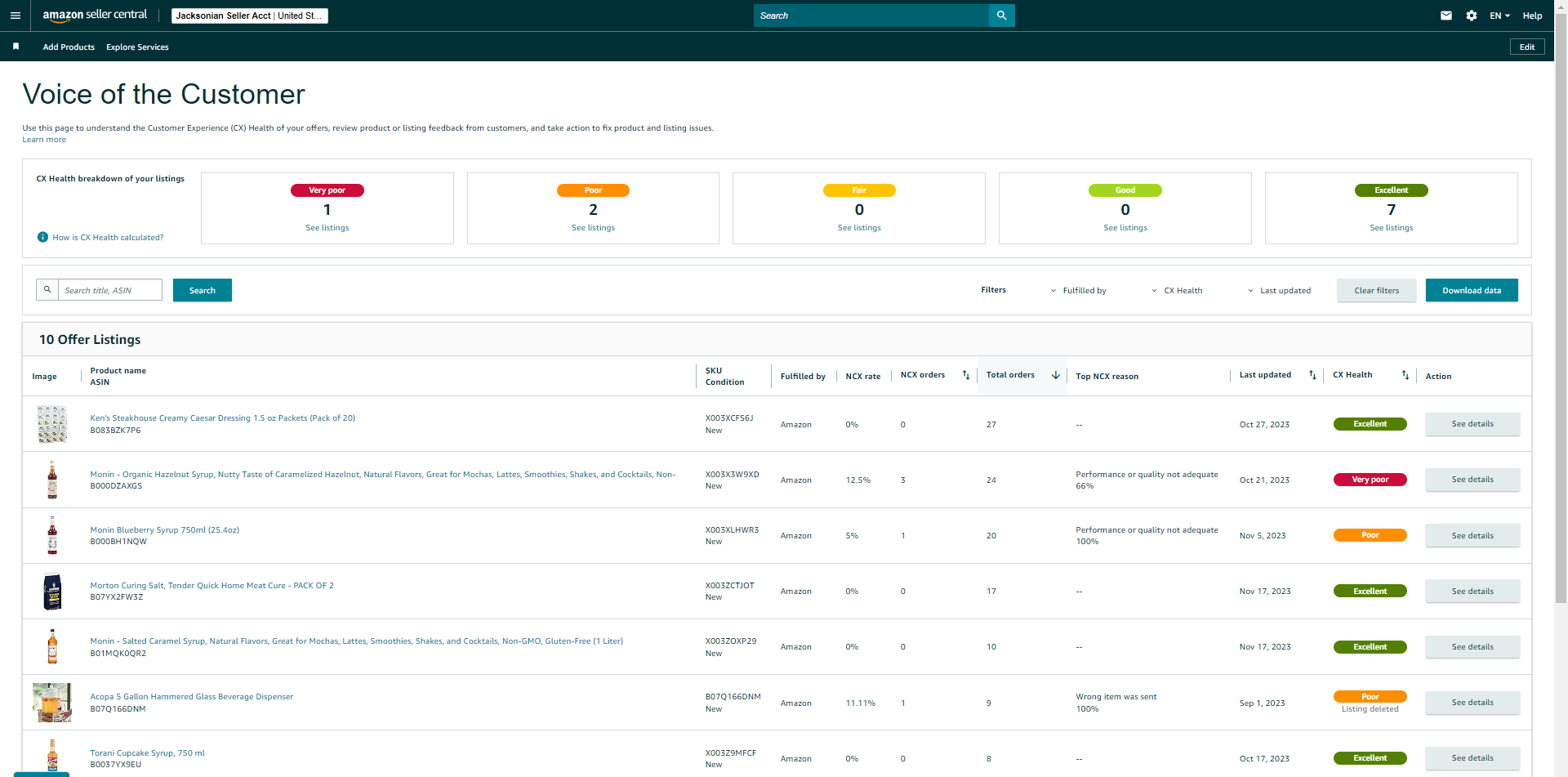Click the amazon seller central logo
1568x777 pixels.
(95, 15)
